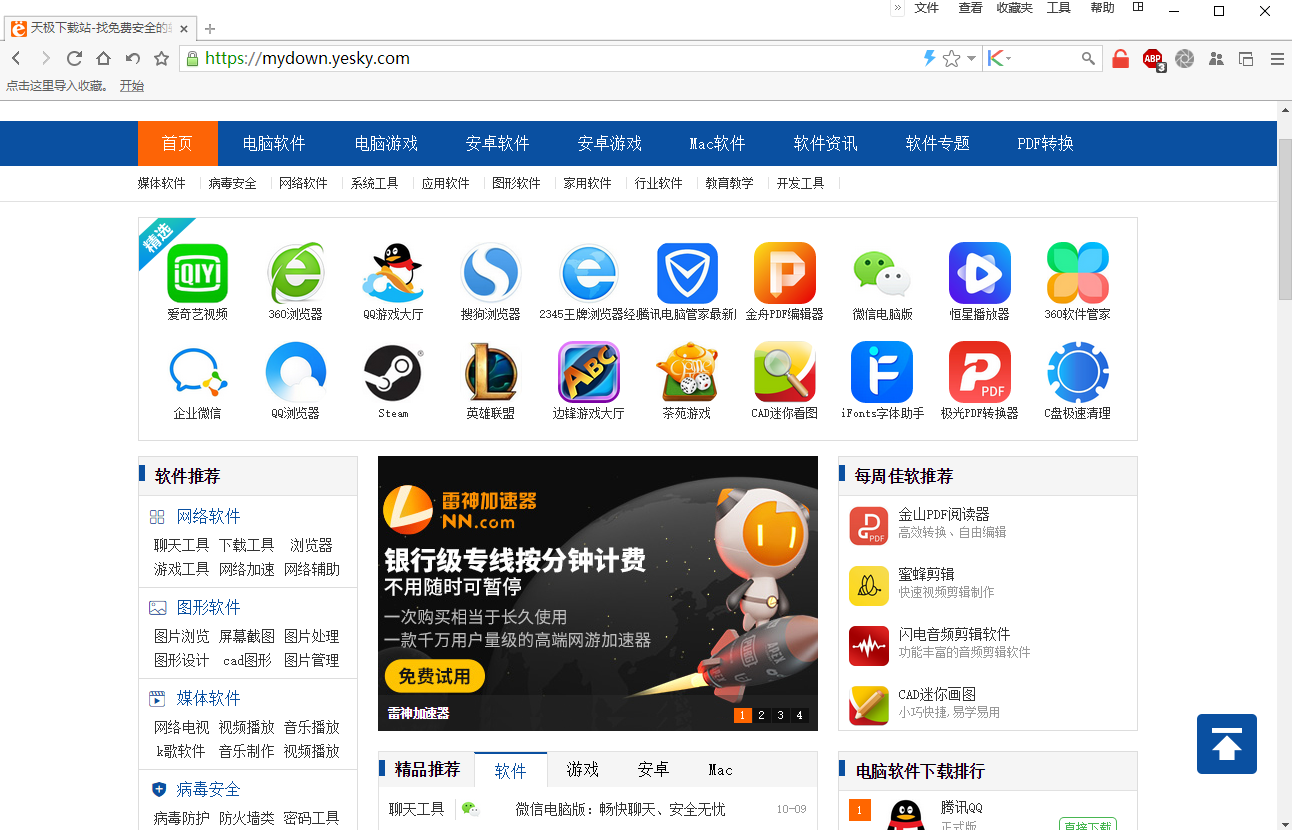
Task: Open the Sogou browser icon
Action: [491, 273]
